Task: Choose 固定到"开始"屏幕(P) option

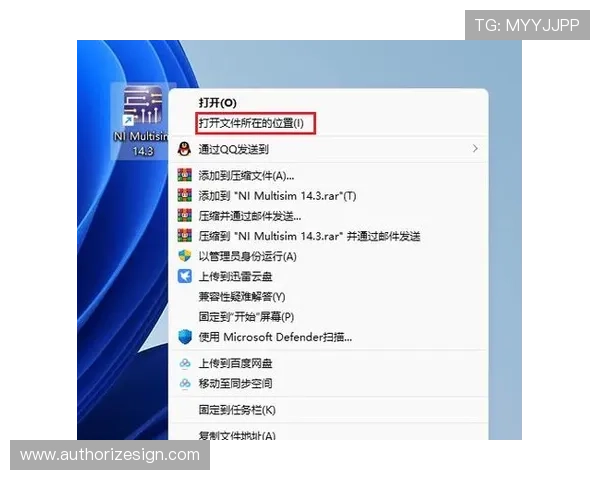Action: click(x=328, y=317)
